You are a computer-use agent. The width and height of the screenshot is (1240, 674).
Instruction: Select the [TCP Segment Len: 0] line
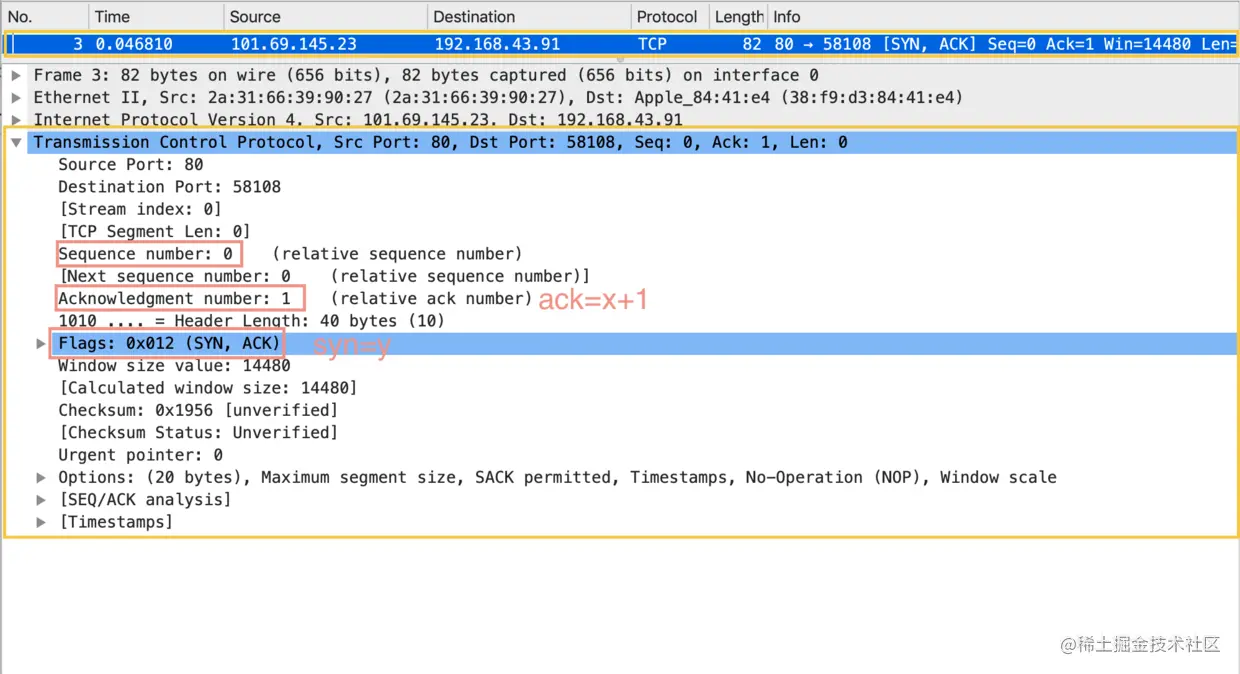tap(155, 231)
